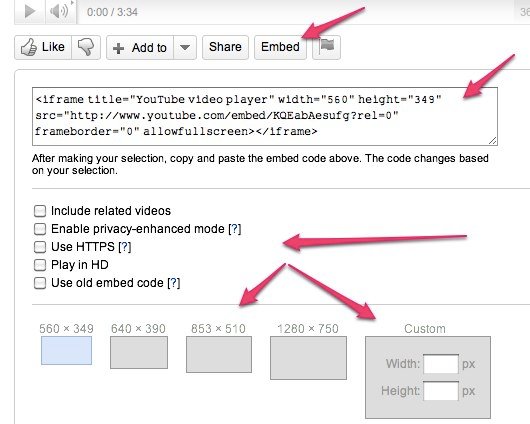Viewport: 530px width, 424px height.
Task: Click the custom Height input field
Action: pyautogui.click(x=441, y=391)
